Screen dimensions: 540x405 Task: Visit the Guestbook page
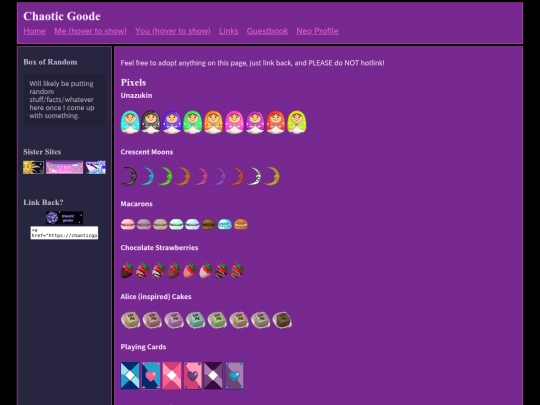267,31
